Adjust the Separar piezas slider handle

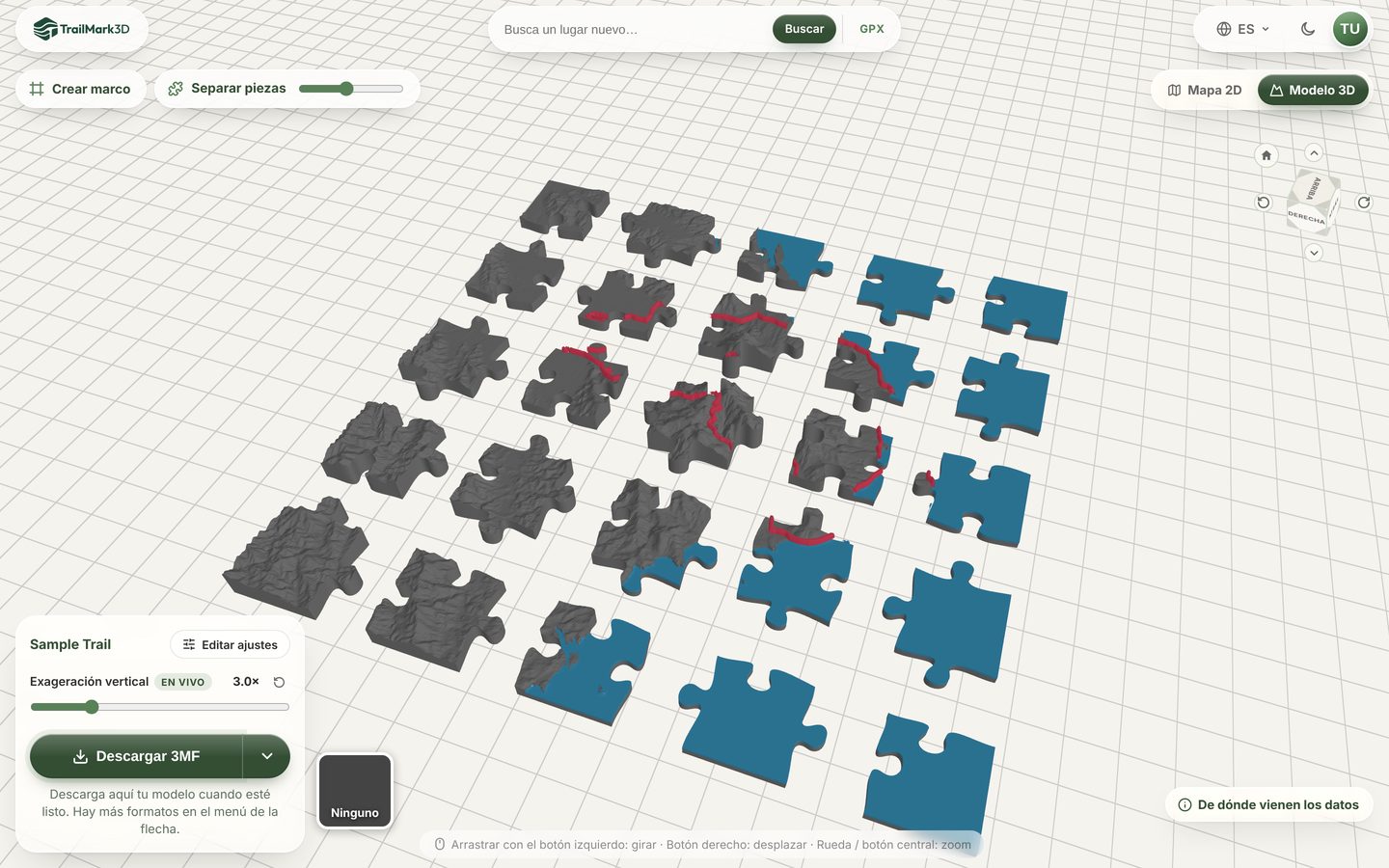coord(346,89)
